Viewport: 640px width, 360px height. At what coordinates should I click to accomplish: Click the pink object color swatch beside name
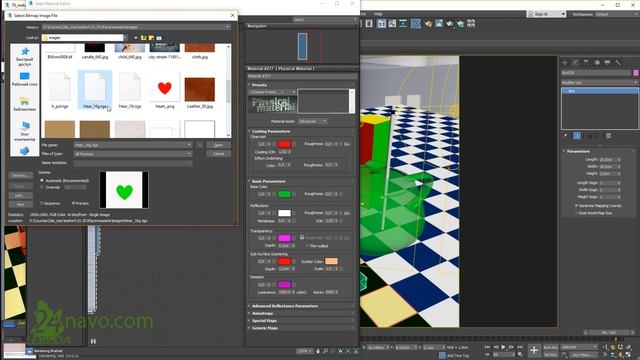point(636,73)
